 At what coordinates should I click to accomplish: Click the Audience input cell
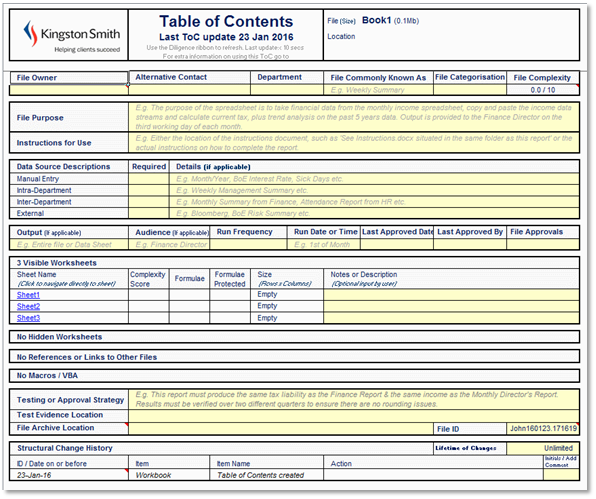point(169,244)
